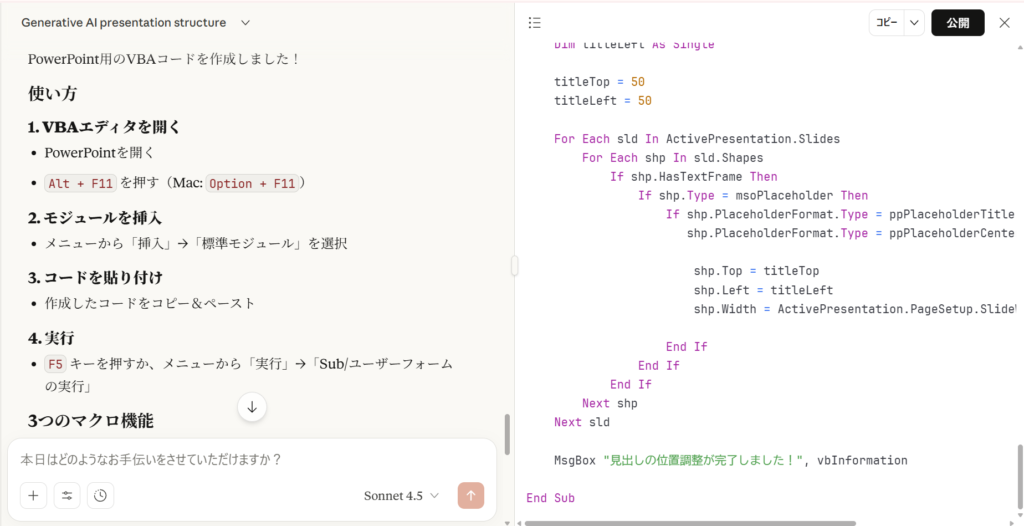This screenshot has height=526, width=1024.
Task: Open the tools sliders icon in message box
Action: pos(67,495)
